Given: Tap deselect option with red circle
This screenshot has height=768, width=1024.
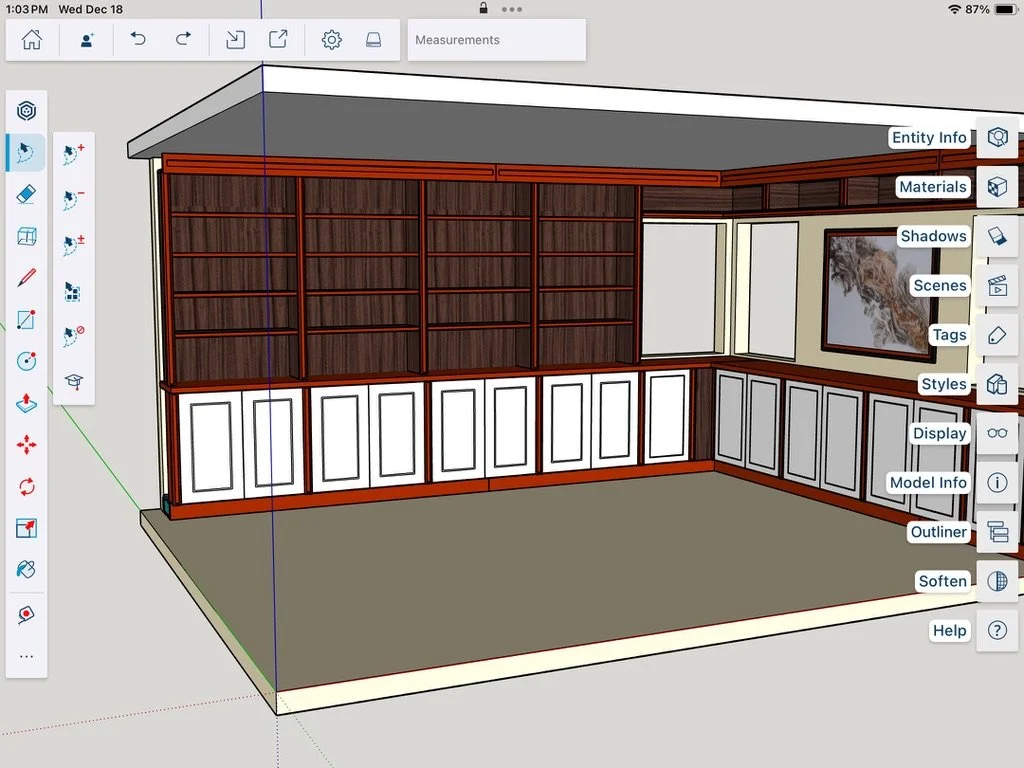Looking at the screenshot, I should [74, 336].
